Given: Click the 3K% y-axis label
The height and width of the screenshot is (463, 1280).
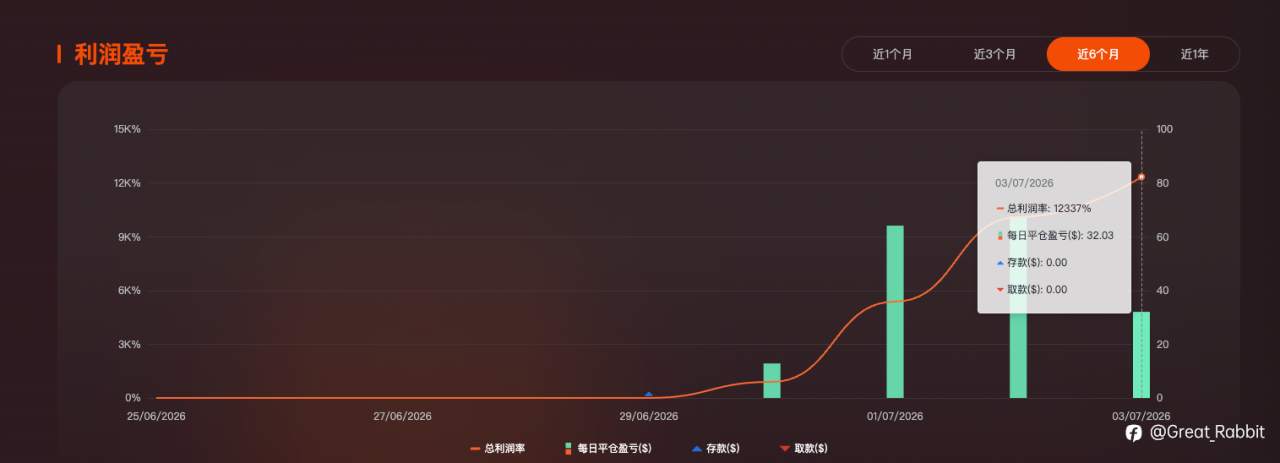Looking at the screenshot, I should coord(130,344).
